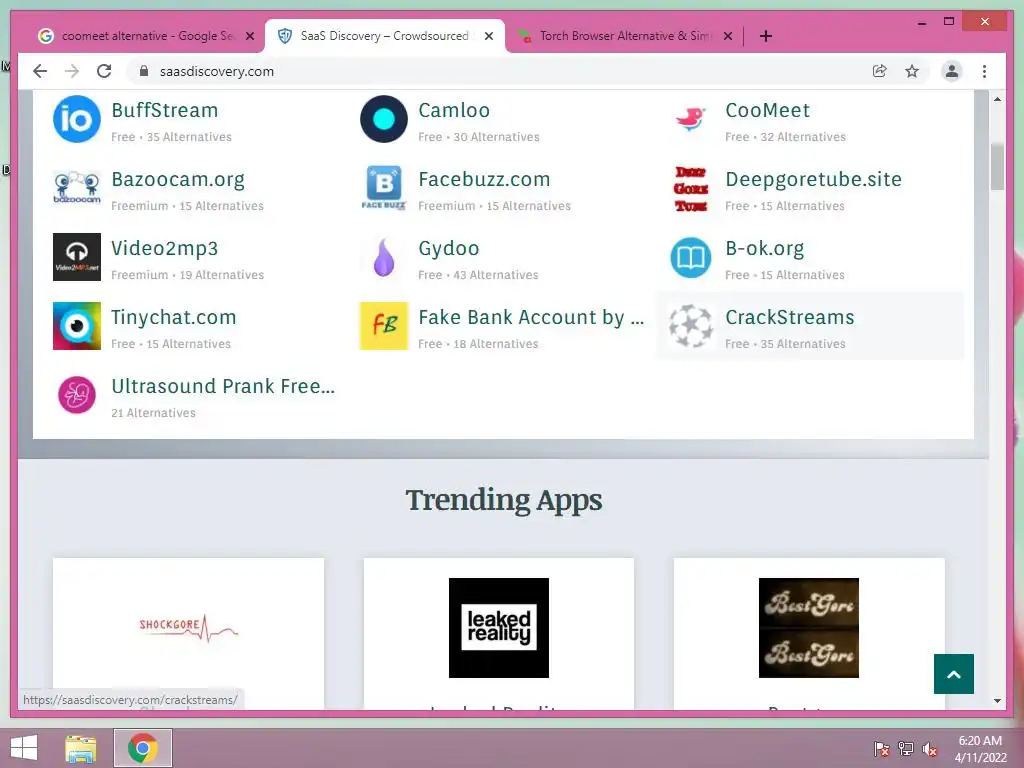1024x768 pixels.
Task: Click the CooMeet pink bird icon
Action: tap(690, 119)
